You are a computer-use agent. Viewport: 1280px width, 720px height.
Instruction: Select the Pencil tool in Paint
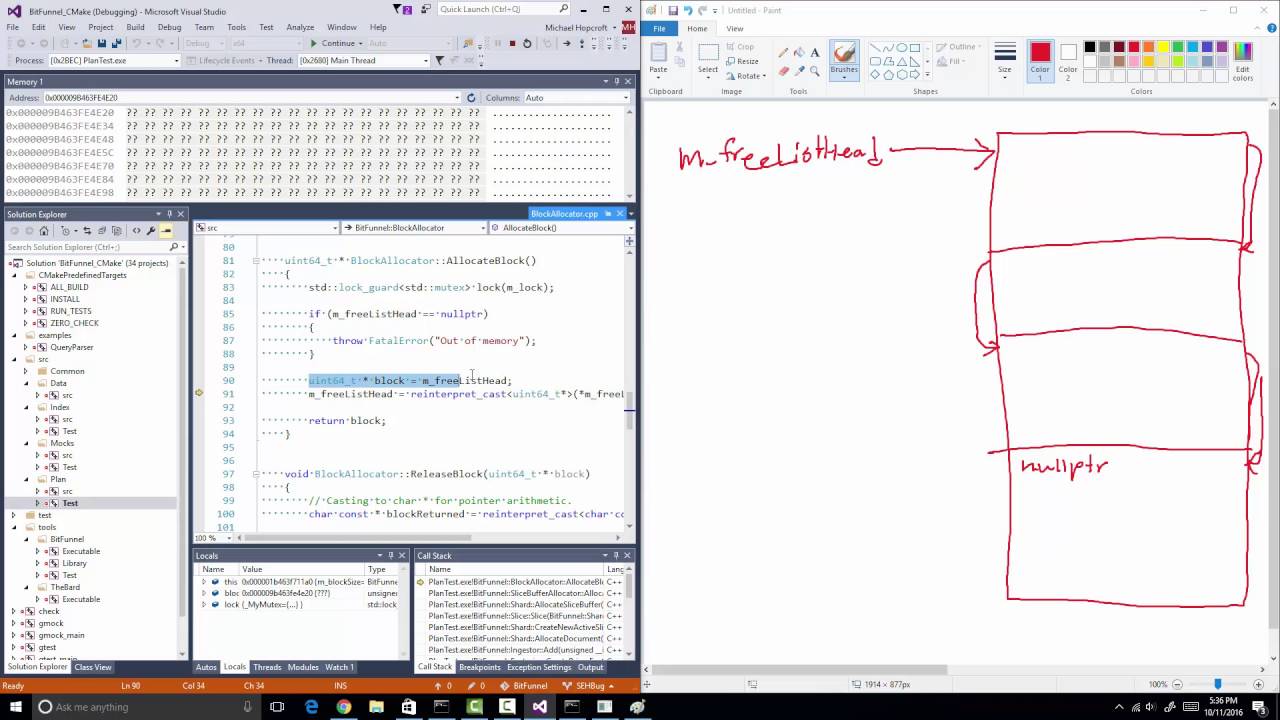(783, 53)
